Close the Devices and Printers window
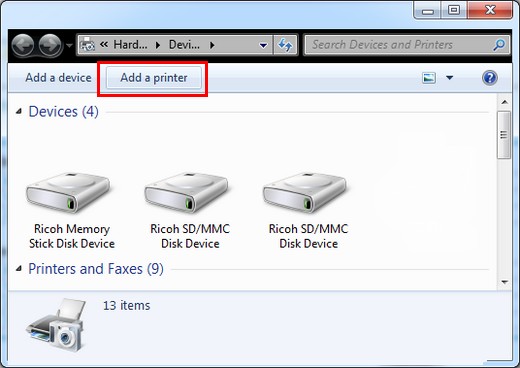520x368 pixels. click(x=490, y=11)
